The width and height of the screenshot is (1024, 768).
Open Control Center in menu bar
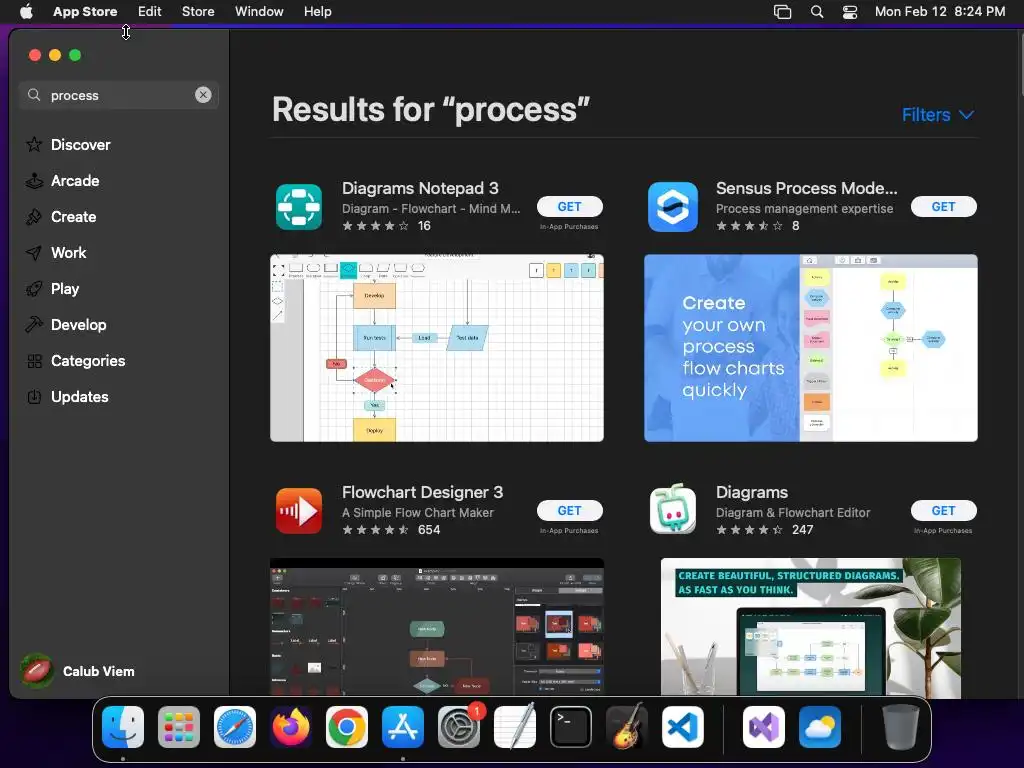pyautogui.click(x=850, y=12)
